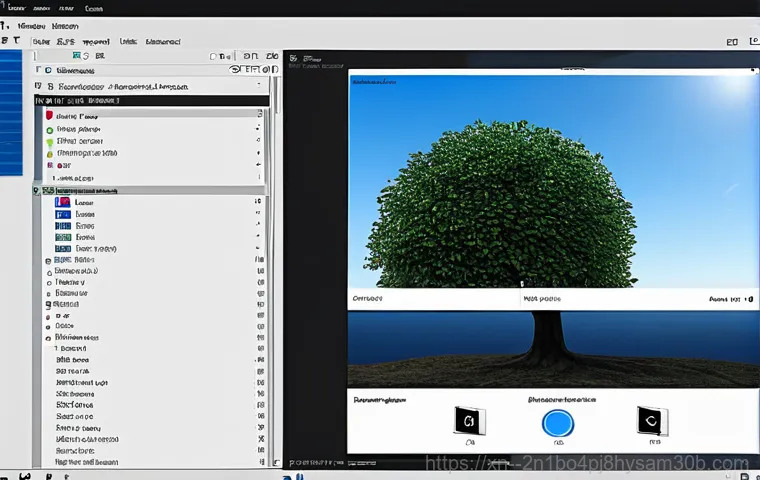The height and width of the screenshot is (480, 760).
Task: Click the blue striped sidebar strip at far left
Action: 11,112
